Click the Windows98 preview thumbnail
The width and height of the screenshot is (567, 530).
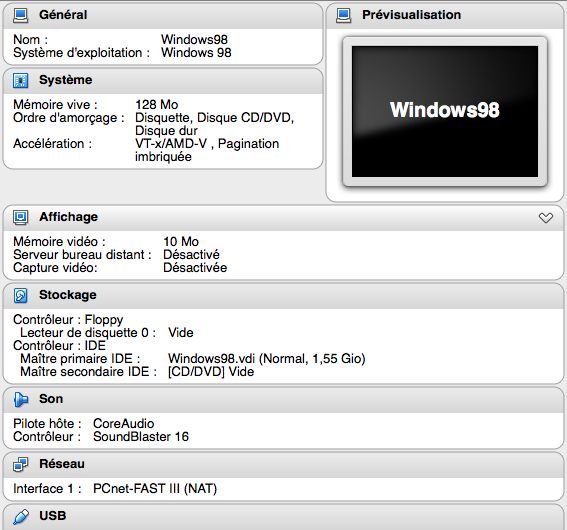[x=445, y=111]
